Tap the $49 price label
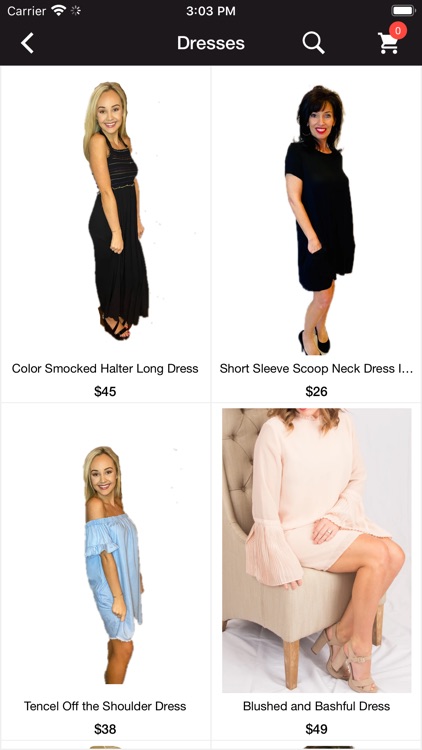 (x=316, y=729)
